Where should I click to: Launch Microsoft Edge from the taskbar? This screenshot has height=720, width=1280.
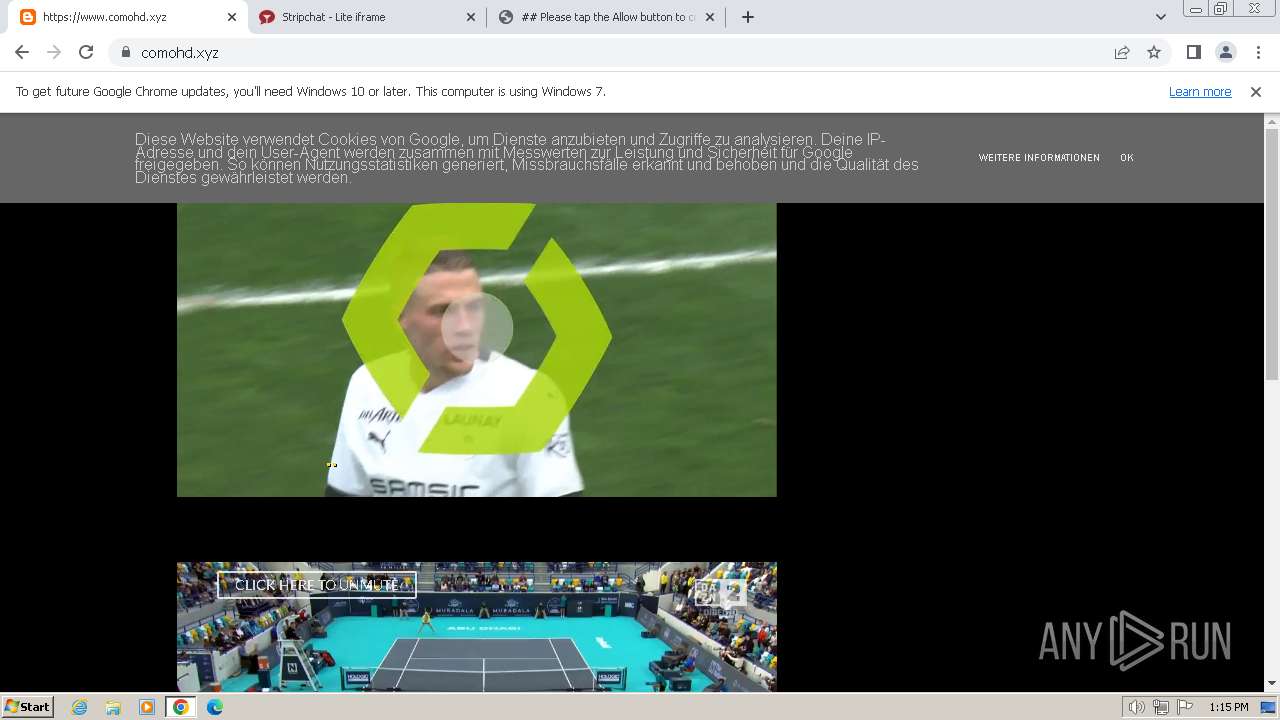pos(215,707)
